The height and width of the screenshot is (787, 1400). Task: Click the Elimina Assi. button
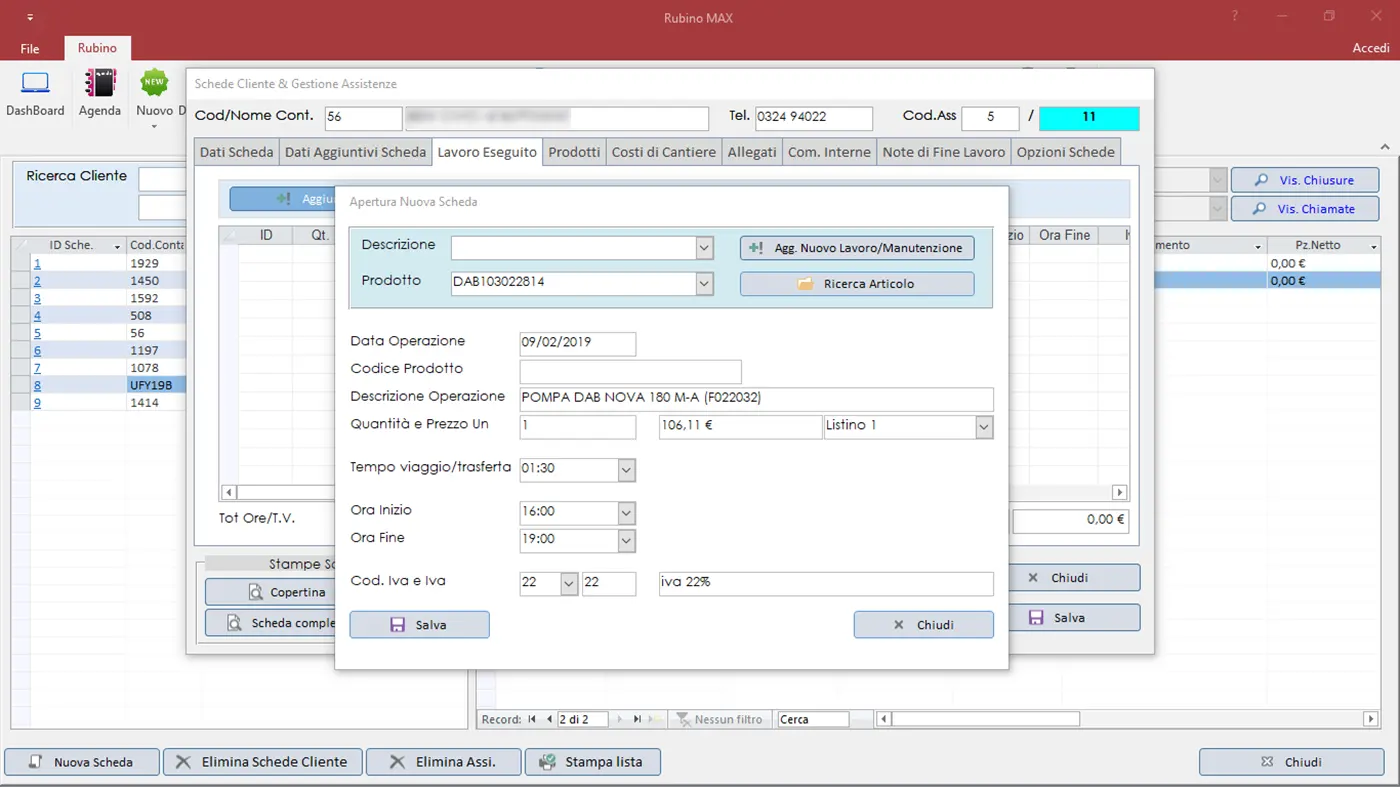pos(444,762)
